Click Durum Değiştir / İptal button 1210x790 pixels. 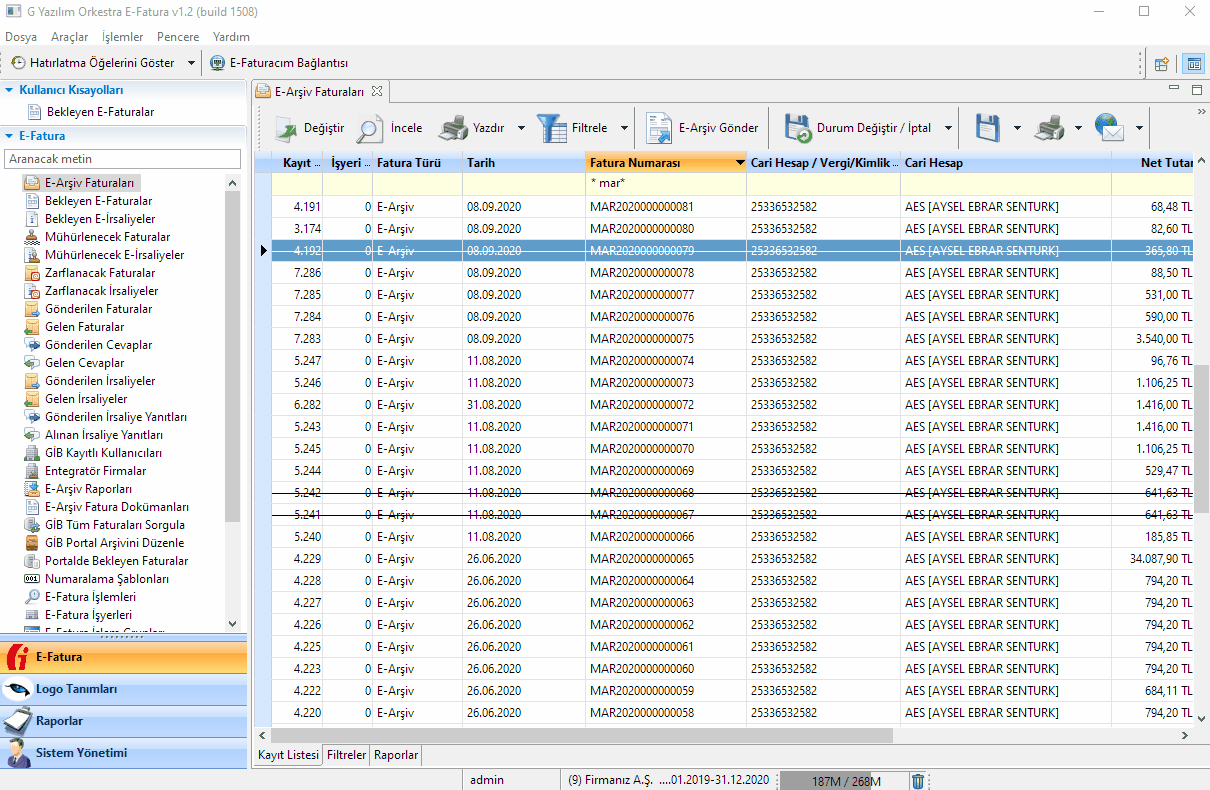coord(858,129)
